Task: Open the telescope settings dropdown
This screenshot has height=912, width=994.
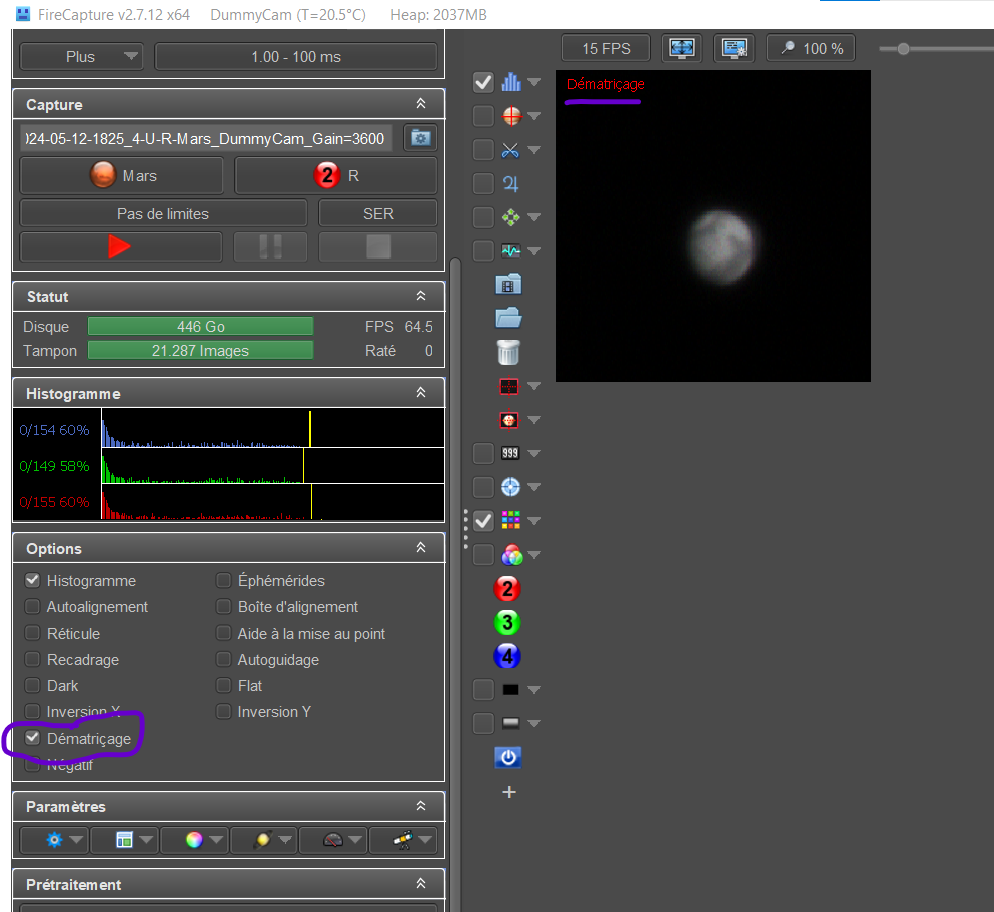Action: pyautogui.click(x=403, y=840)
